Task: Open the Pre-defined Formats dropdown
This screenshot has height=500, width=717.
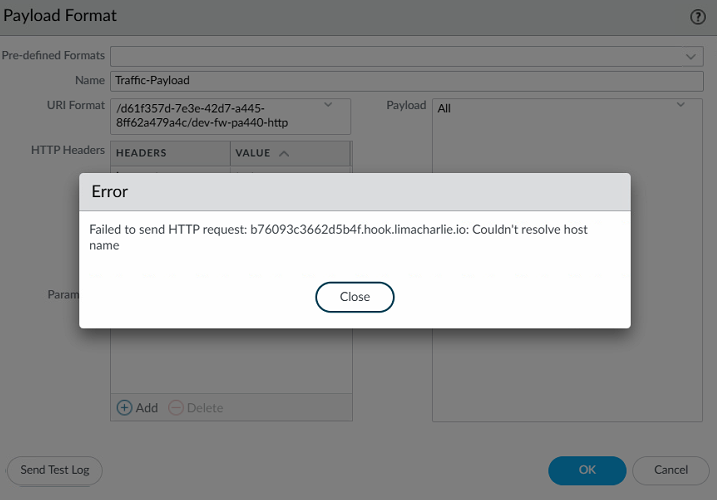Action: tap(691, 56)
